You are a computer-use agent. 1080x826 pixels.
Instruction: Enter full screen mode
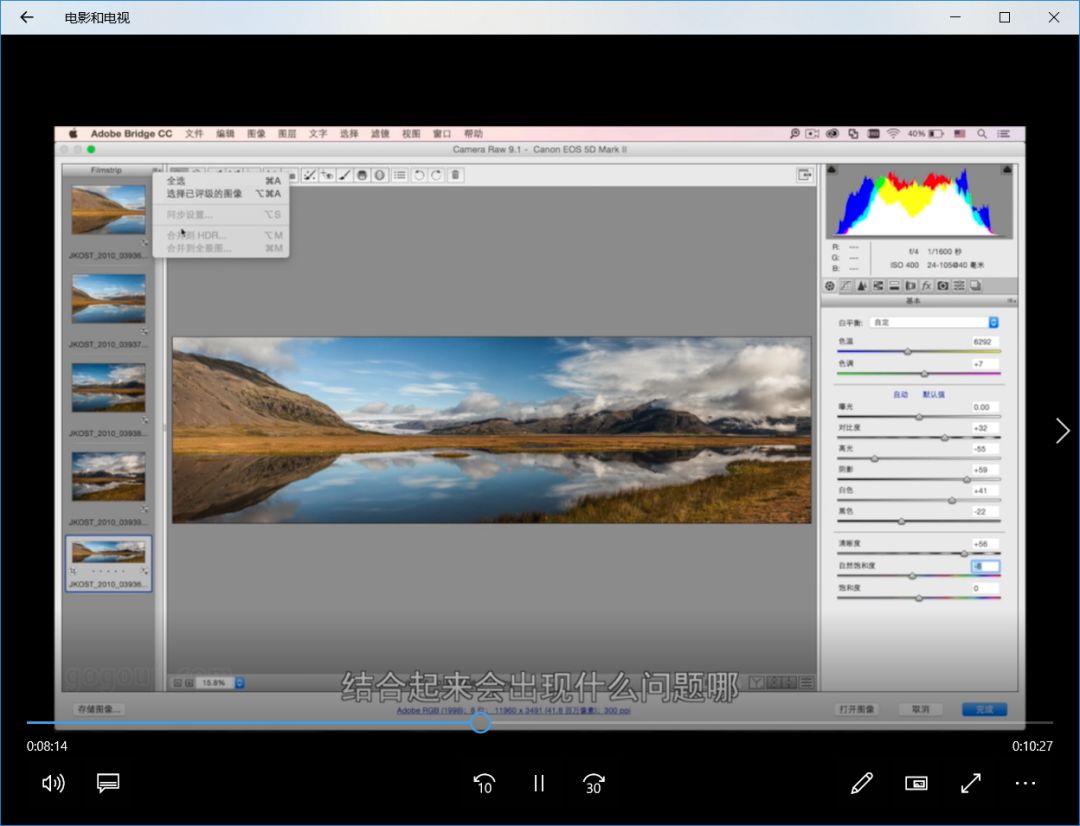[970, 783]
